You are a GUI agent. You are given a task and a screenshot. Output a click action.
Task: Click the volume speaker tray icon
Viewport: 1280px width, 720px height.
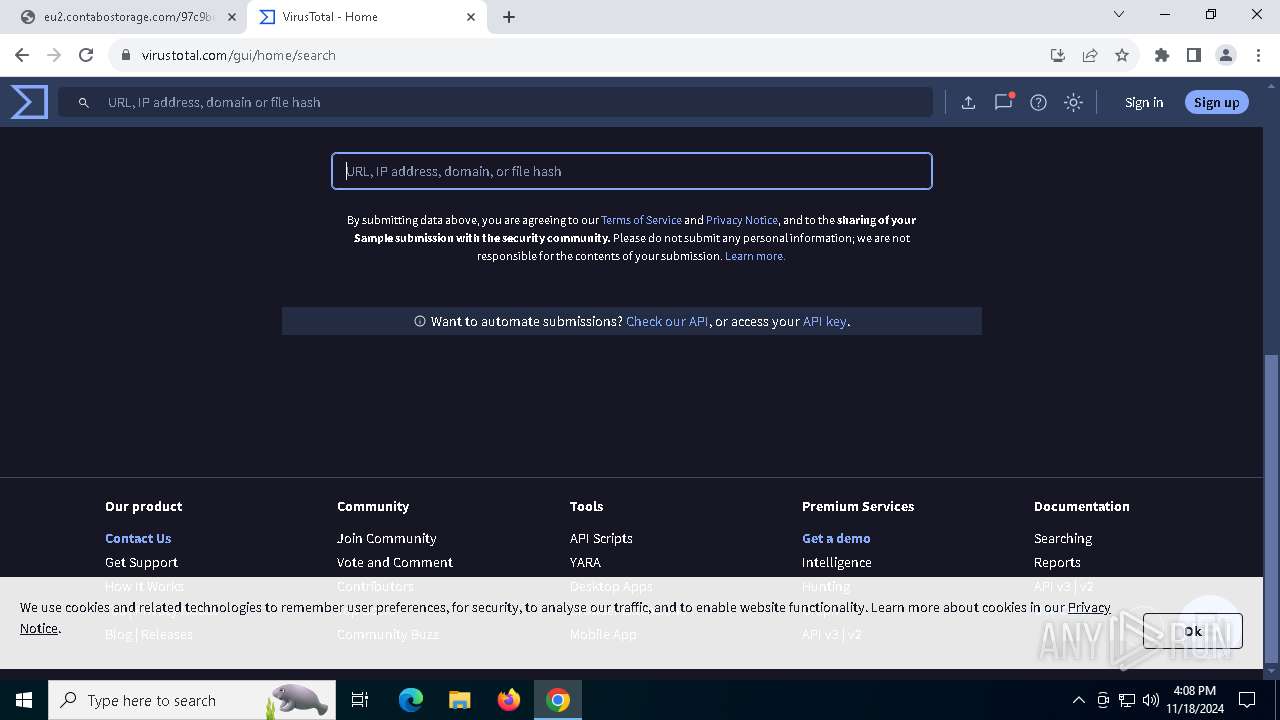point(1150,700)
